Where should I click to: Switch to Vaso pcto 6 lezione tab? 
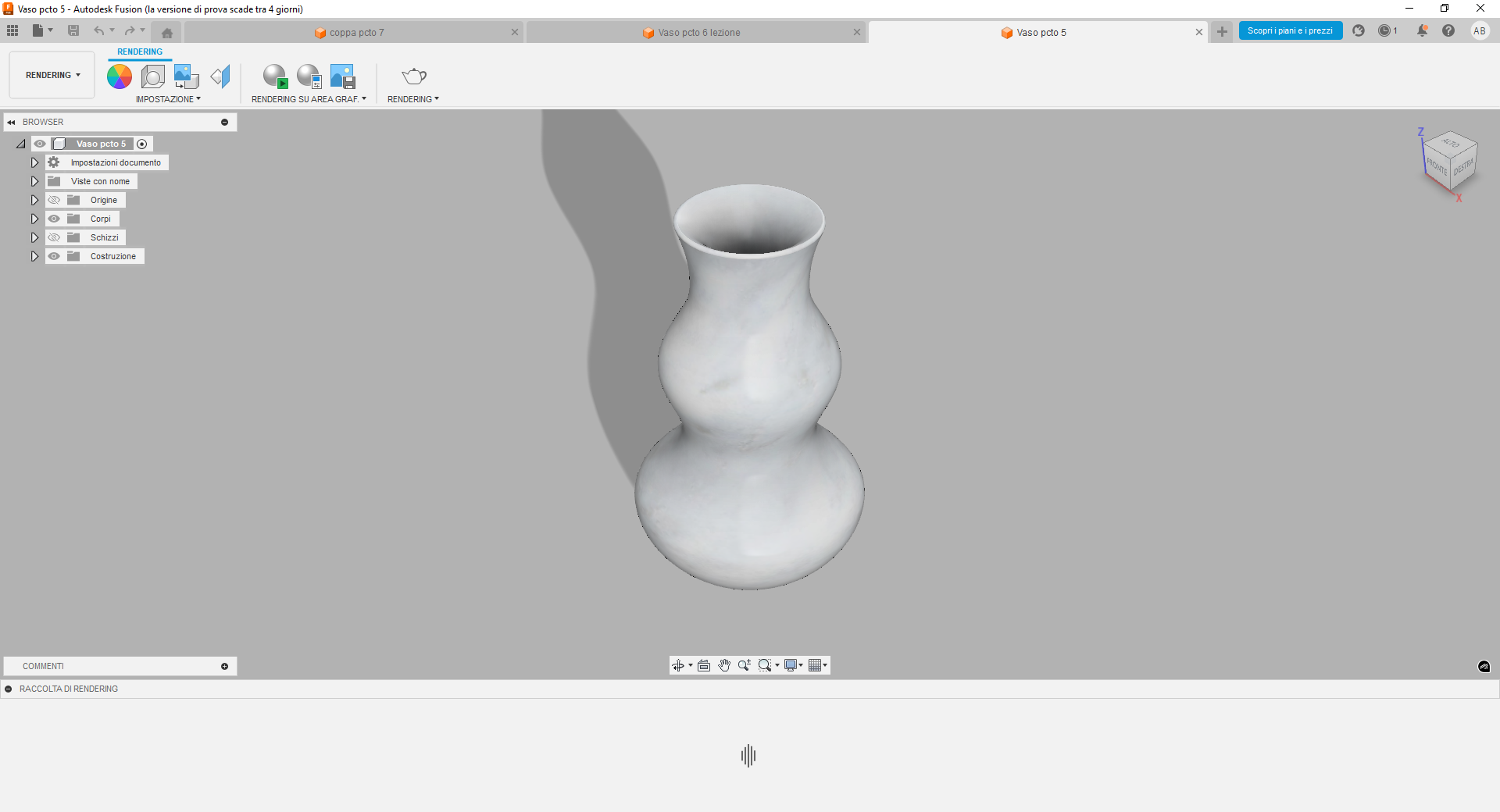point(698,33)
